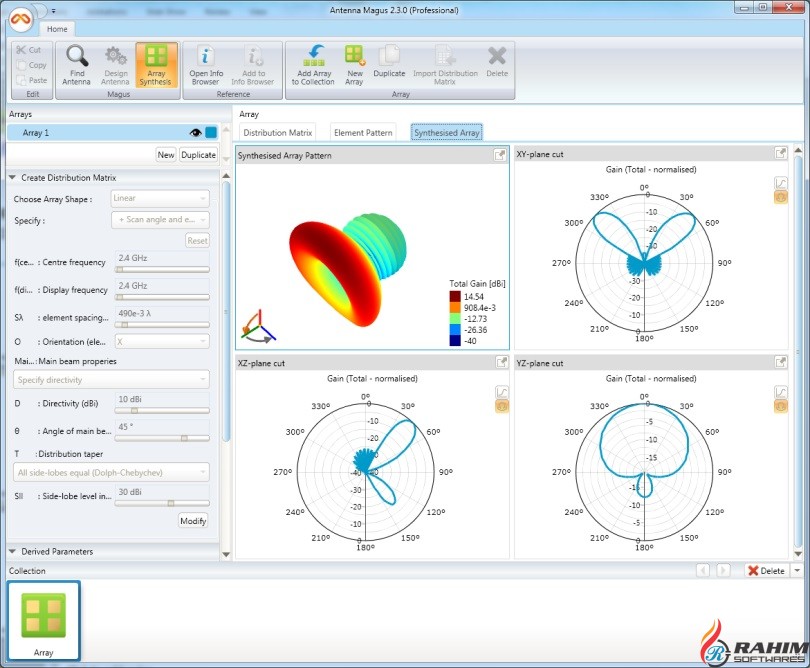Click the Cut command in Edit group

click(x=28, y=50)
